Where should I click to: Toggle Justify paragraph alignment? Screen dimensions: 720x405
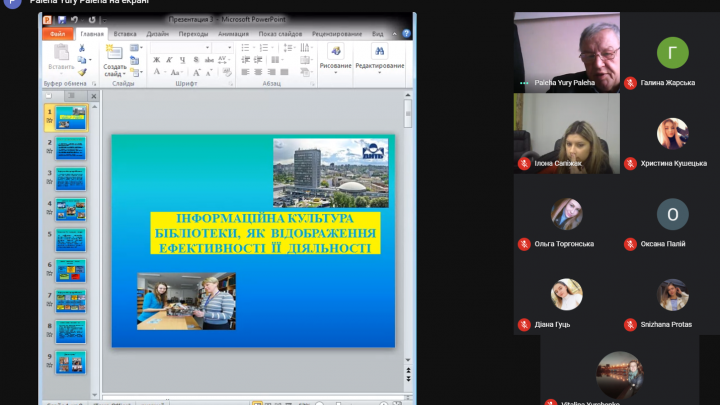284,72
